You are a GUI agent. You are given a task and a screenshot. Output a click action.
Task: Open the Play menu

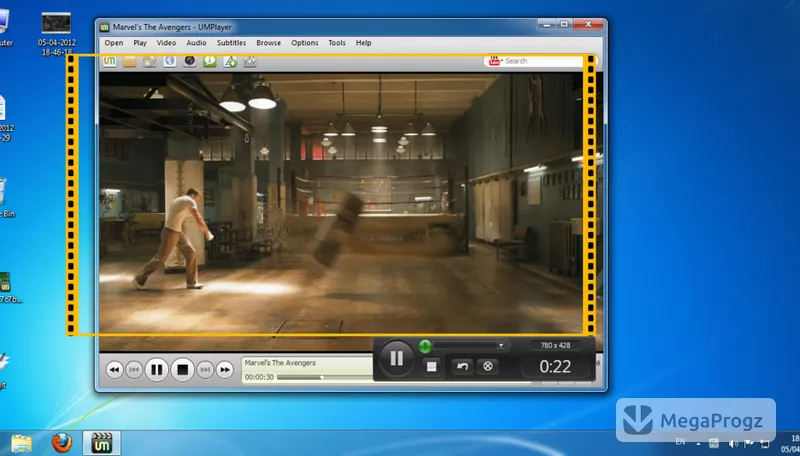pyautogui.click(x=140, y=43)
